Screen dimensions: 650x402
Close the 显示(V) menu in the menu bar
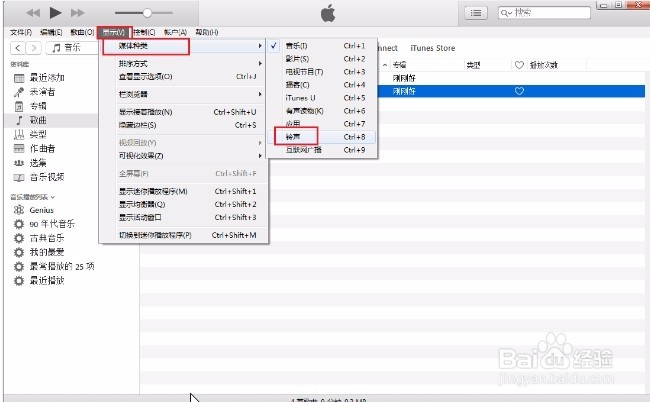114,32
